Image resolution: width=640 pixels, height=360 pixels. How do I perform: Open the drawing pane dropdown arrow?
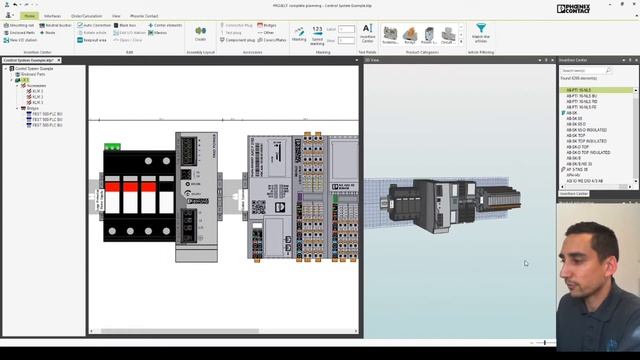point(357,60)
